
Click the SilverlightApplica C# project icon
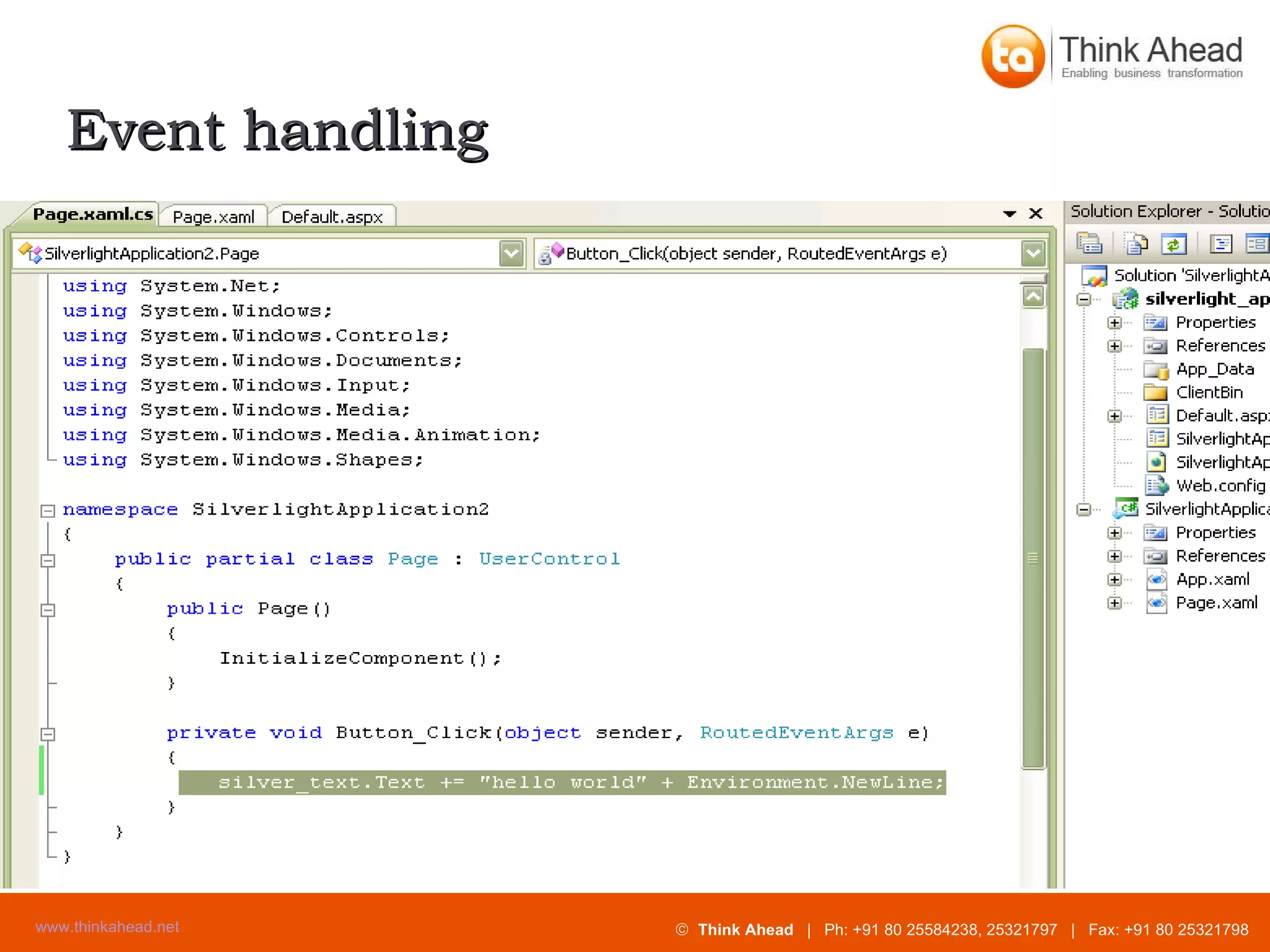point(1126,509)
